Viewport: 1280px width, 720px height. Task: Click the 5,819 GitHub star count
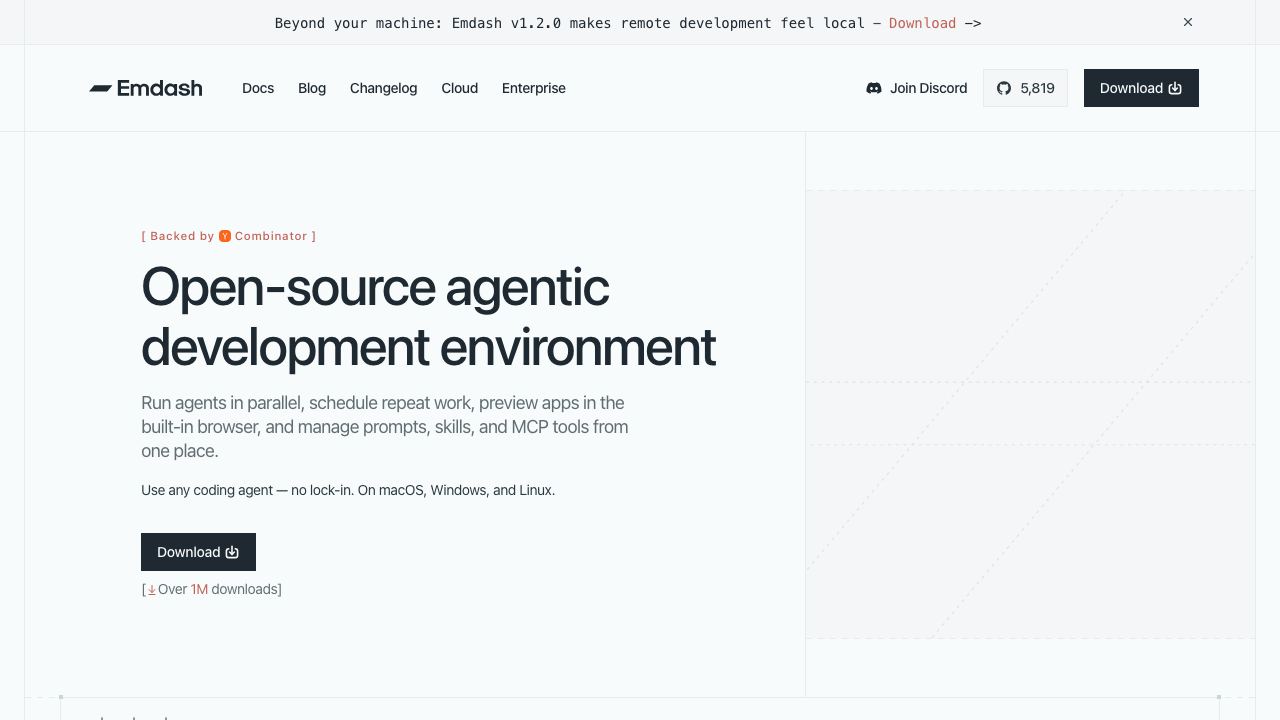(1037, 88)
